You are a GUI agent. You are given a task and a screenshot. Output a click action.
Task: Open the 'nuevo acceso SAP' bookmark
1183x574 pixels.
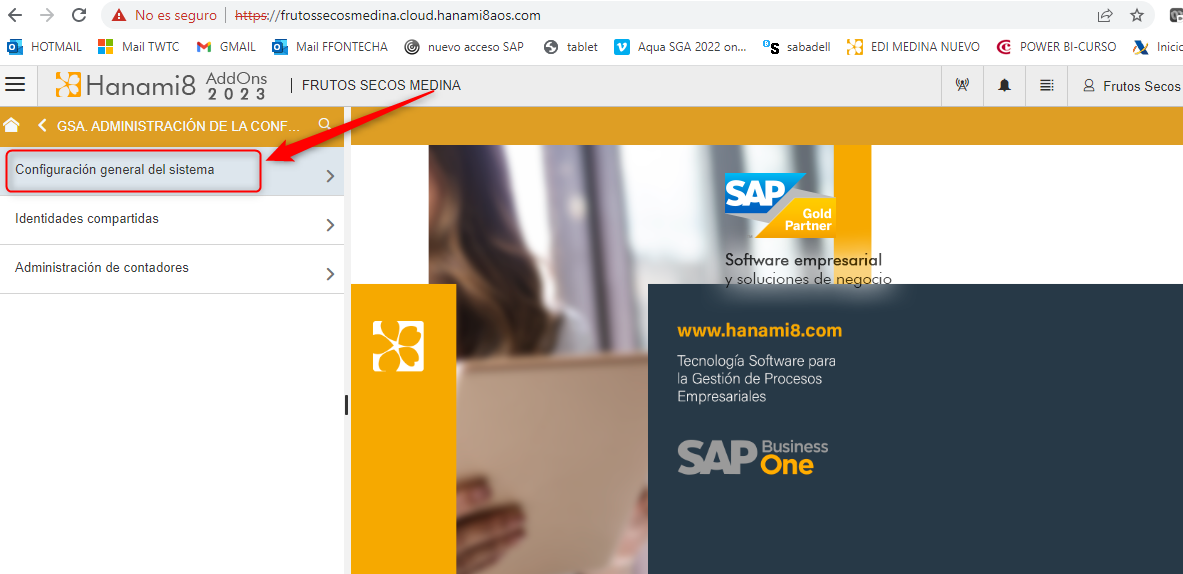[x=464, y=47]
